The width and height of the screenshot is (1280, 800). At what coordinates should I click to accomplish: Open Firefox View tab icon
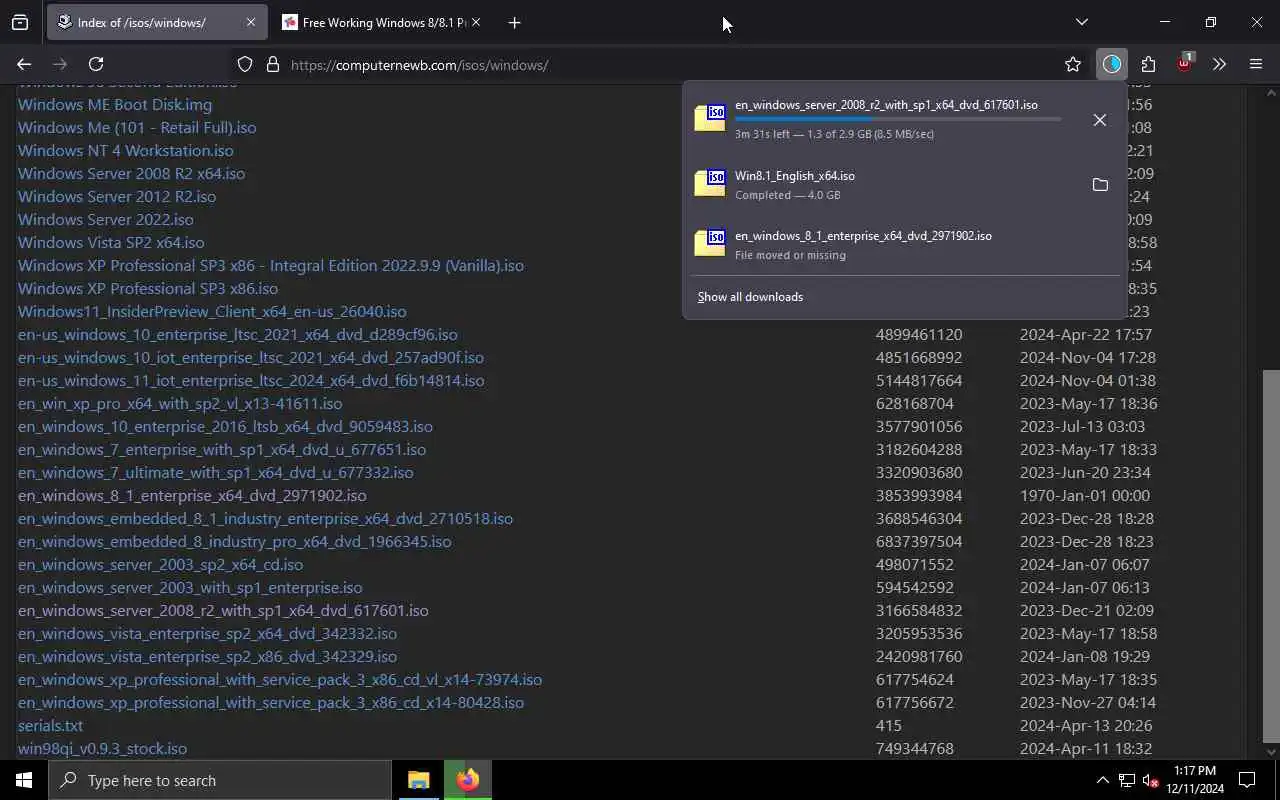(20, 22)
